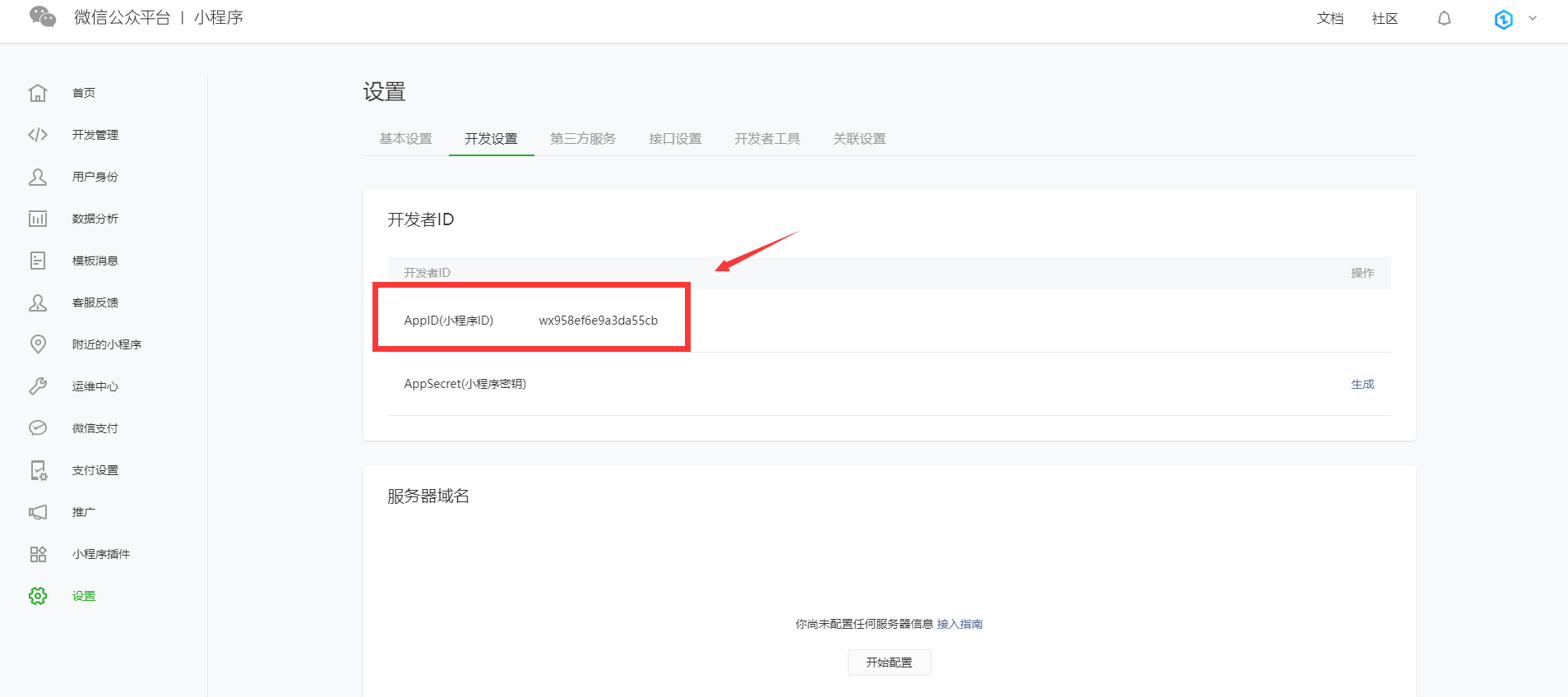Click the wrench icon for 运维中心
This screenshot has width=1568, height=697.
coord(38,386)
